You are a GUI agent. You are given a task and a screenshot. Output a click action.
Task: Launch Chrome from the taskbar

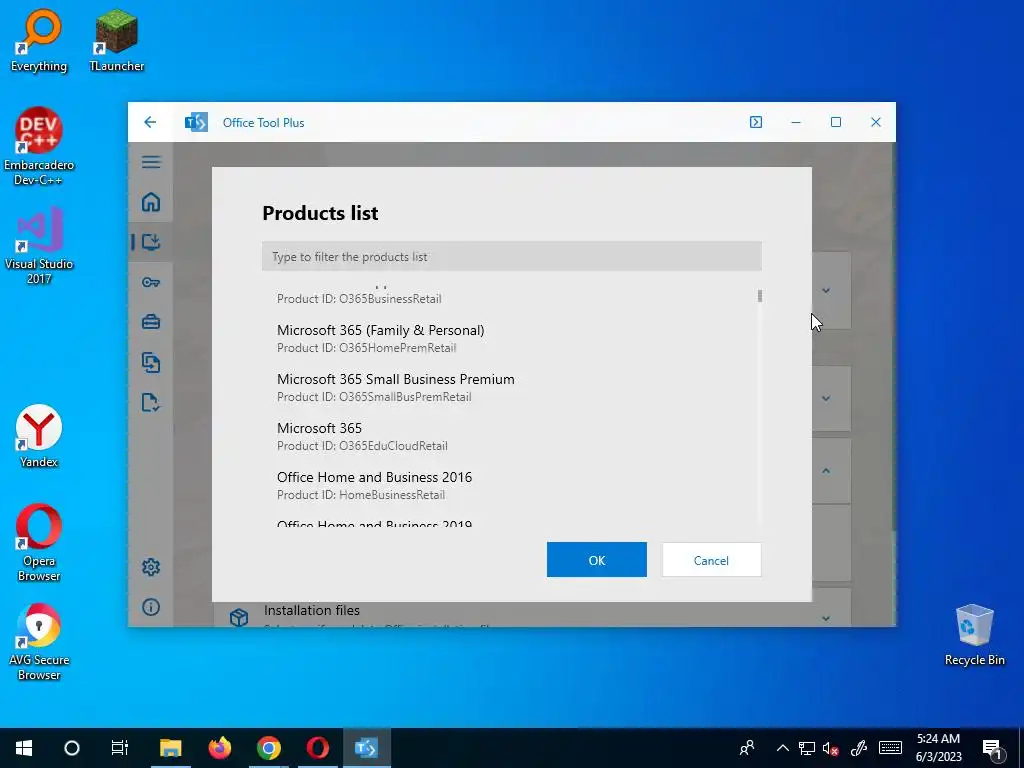click(268, 748)
